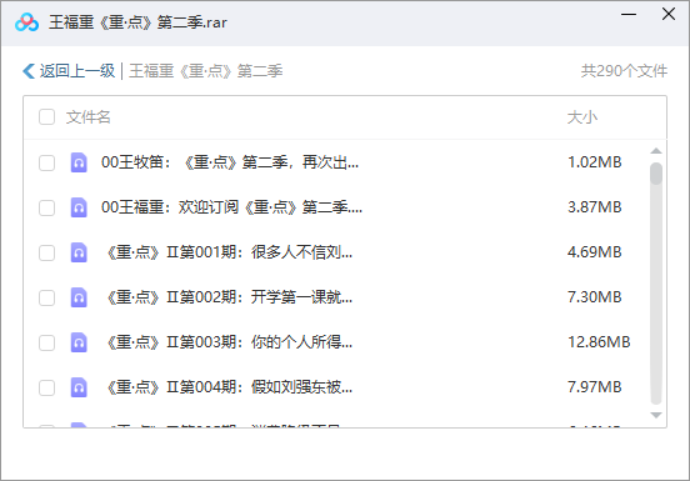Select file 《重·点》Ⅱ第003期：你的个人所得...
The image size is (690, 481).
(x=228, y=342)
